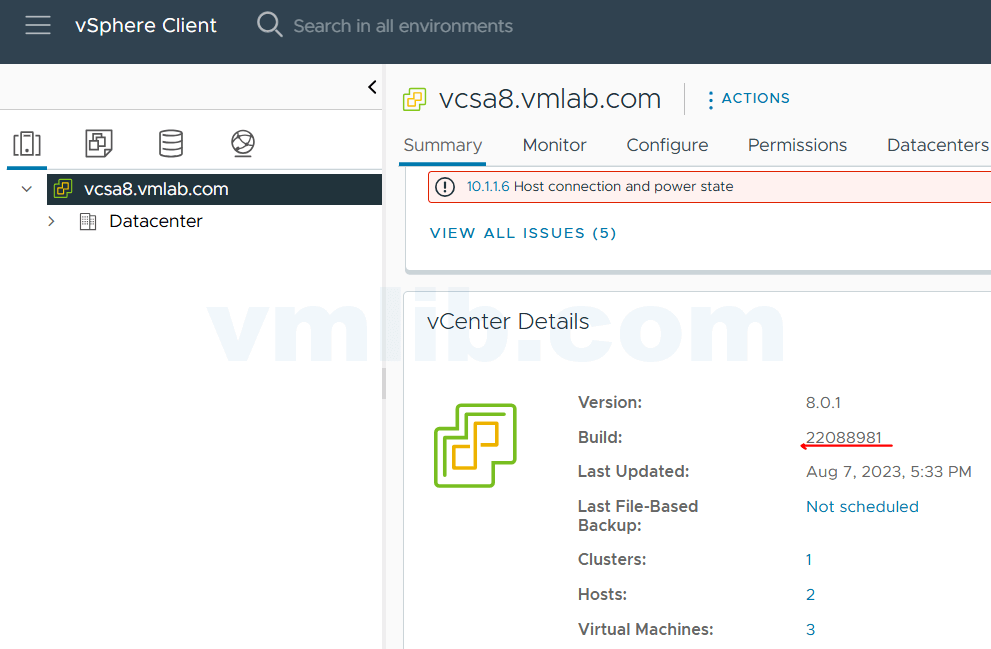This screenshot has height=649, width=991.
Task: Switch to VMs and Templates view
Action: tap(99, 144)
